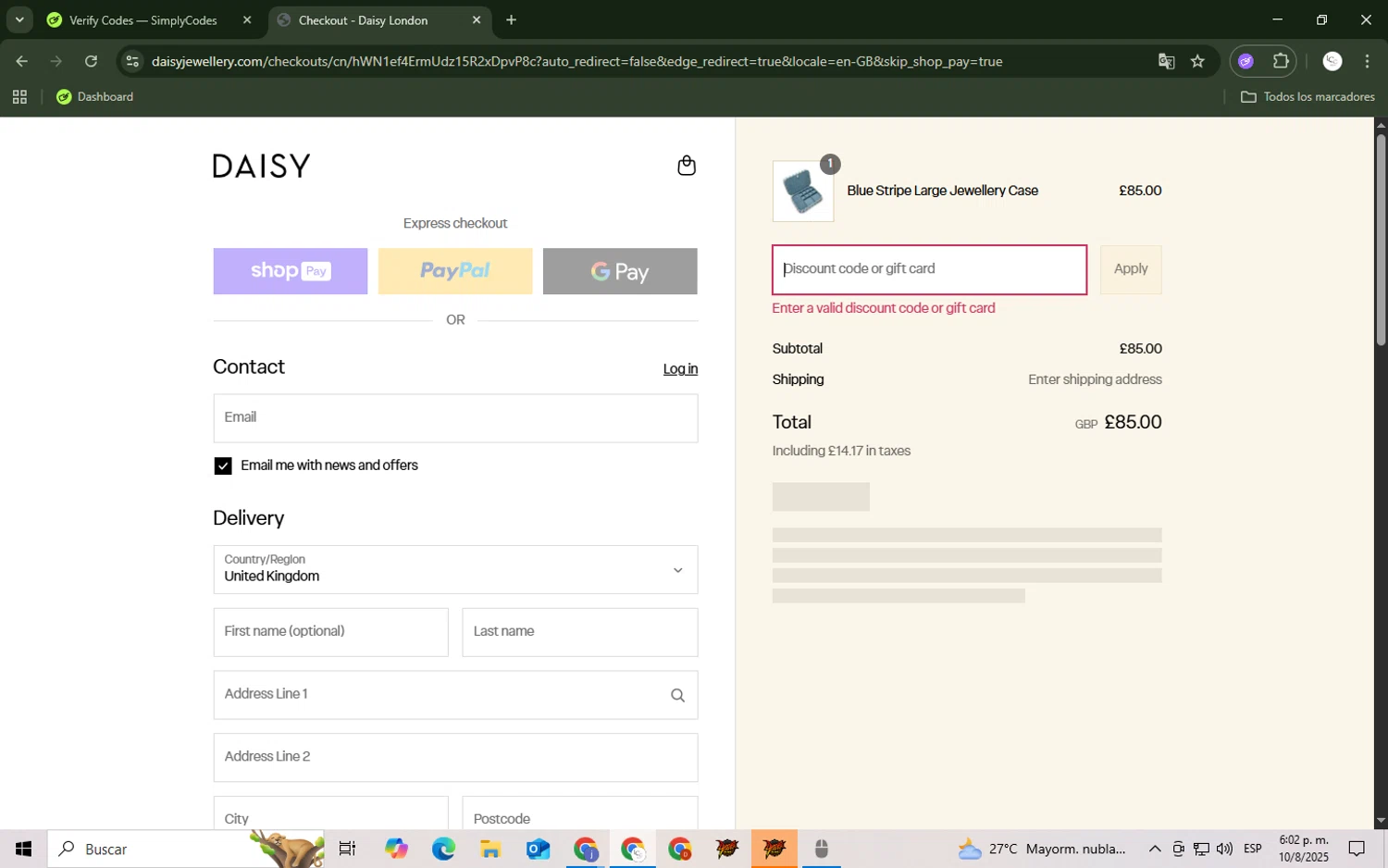Open Windows Start menu

pos(23,849)
